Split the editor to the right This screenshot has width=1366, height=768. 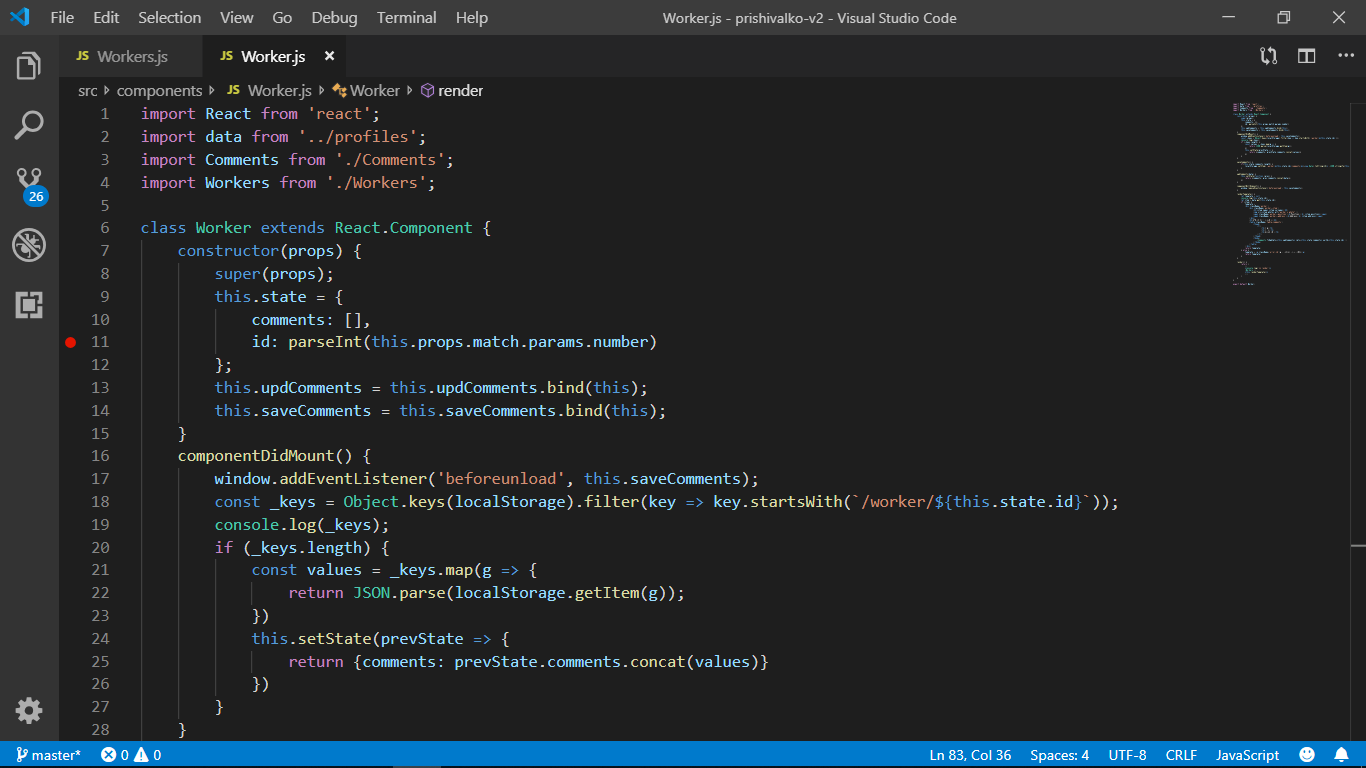tap(1307, 56)
